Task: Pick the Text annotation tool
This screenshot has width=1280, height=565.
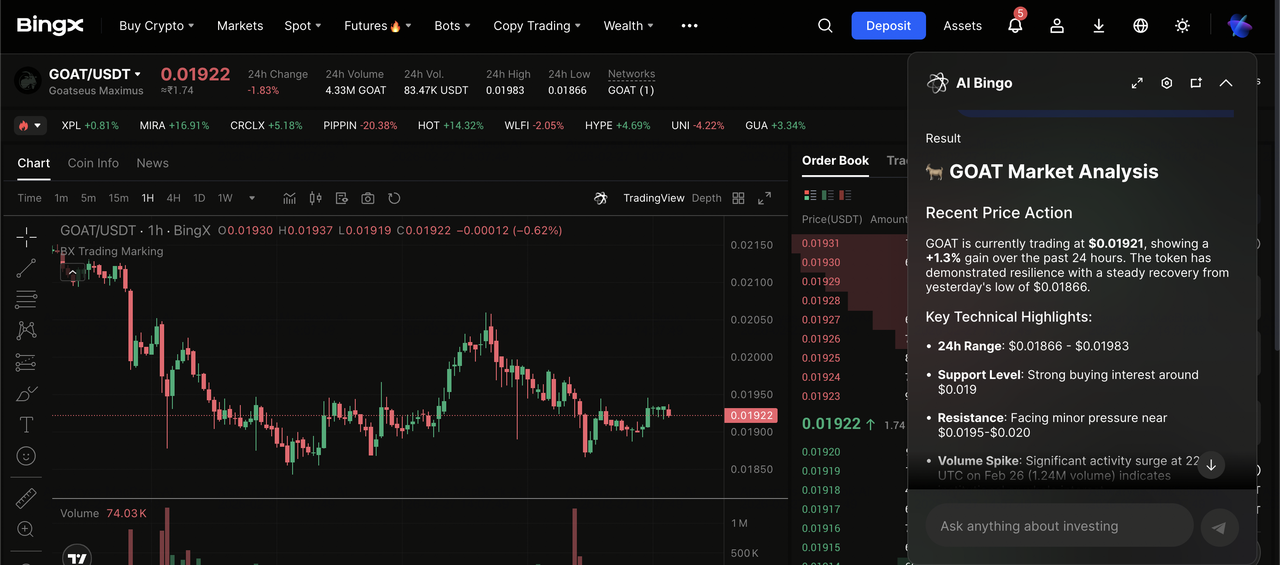Action: 26,425
